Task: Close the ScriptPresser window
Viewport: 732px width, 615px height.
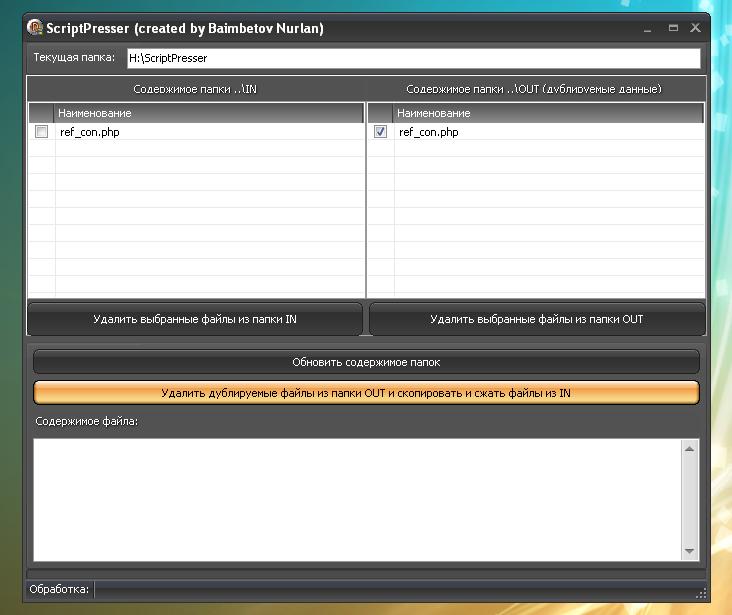Action: pyautogui.click(x=695, y=28)
